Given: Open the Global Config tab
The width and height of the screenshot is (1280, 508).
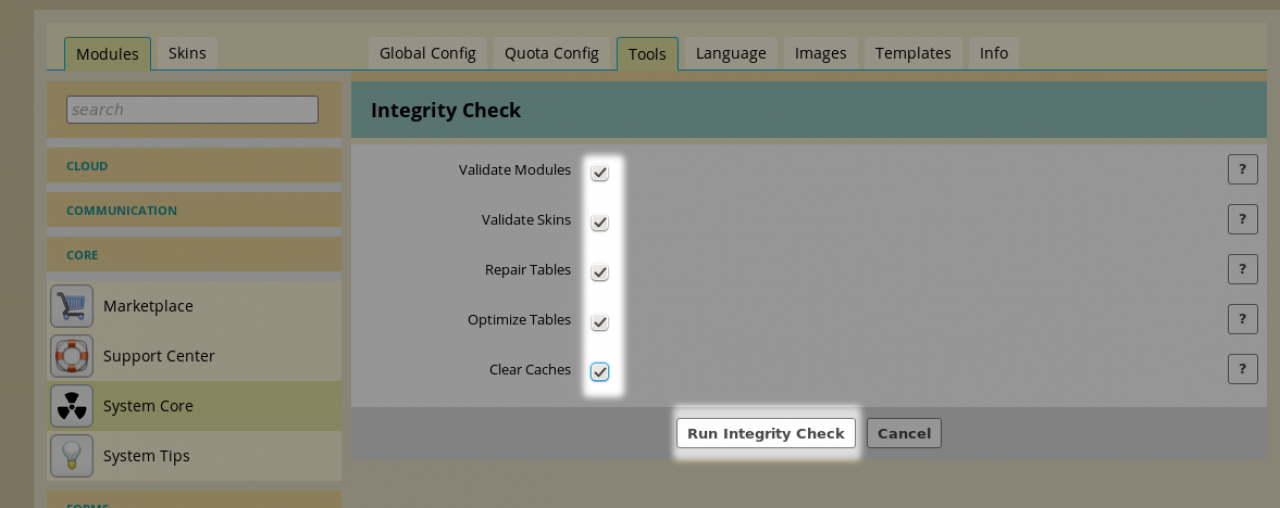Looking at the screenshot, I should (x=427, y=53).
